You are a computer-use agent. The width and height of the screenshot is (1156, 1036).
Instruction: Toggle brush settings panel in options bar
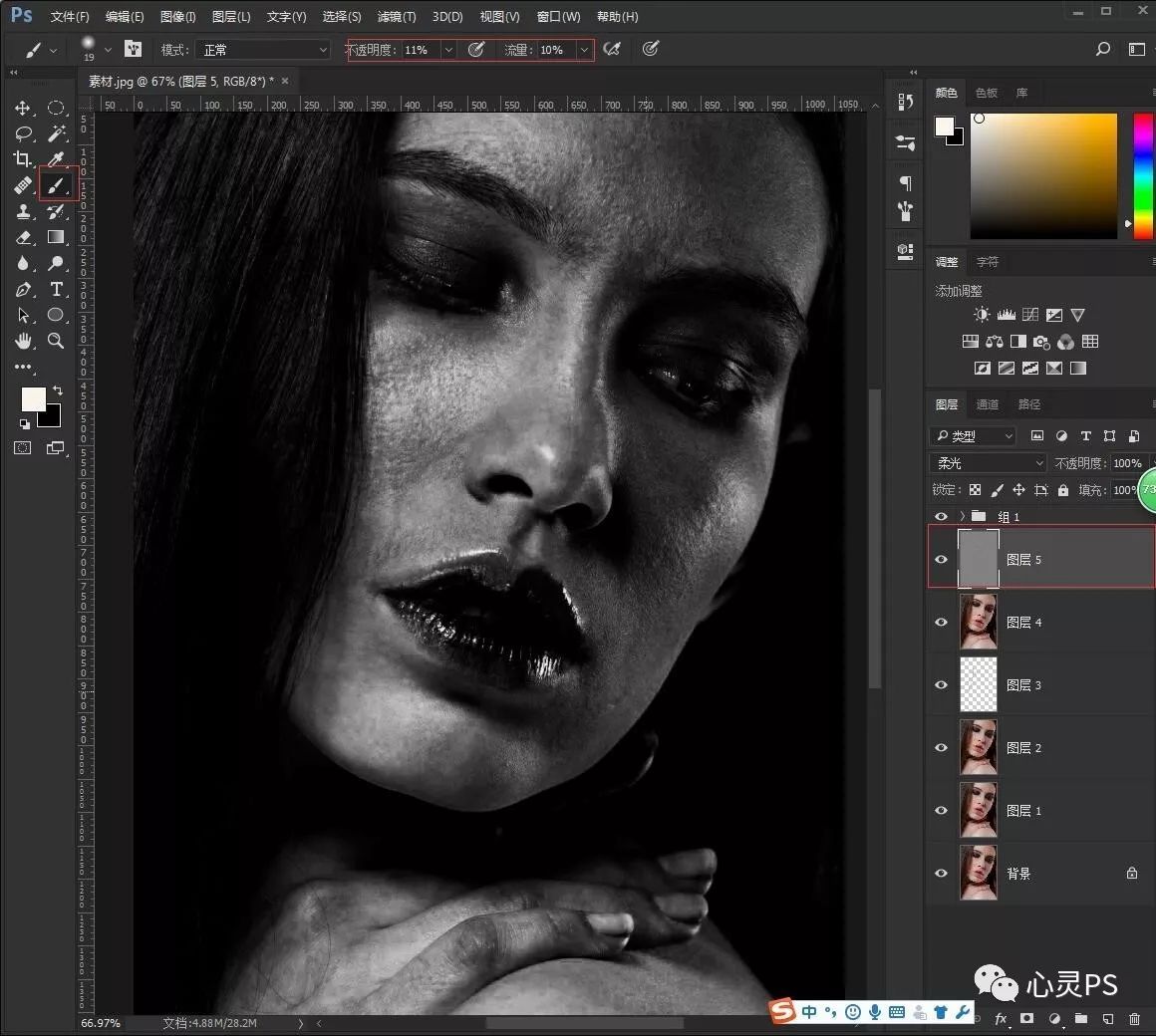click(x=133, y=50)
